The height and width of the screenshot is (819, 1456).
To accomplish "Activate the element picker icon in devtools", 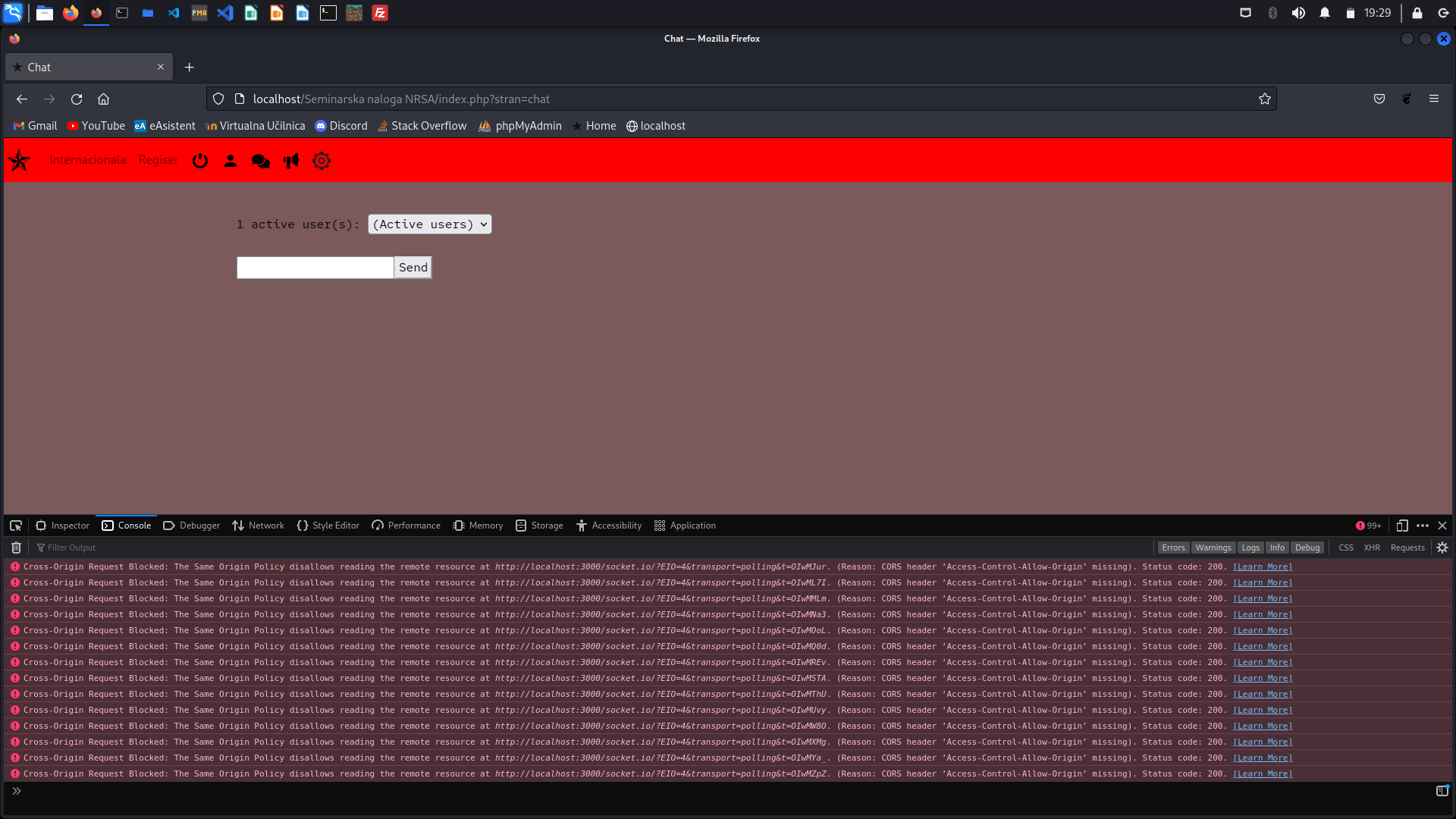I will point(16,526).
